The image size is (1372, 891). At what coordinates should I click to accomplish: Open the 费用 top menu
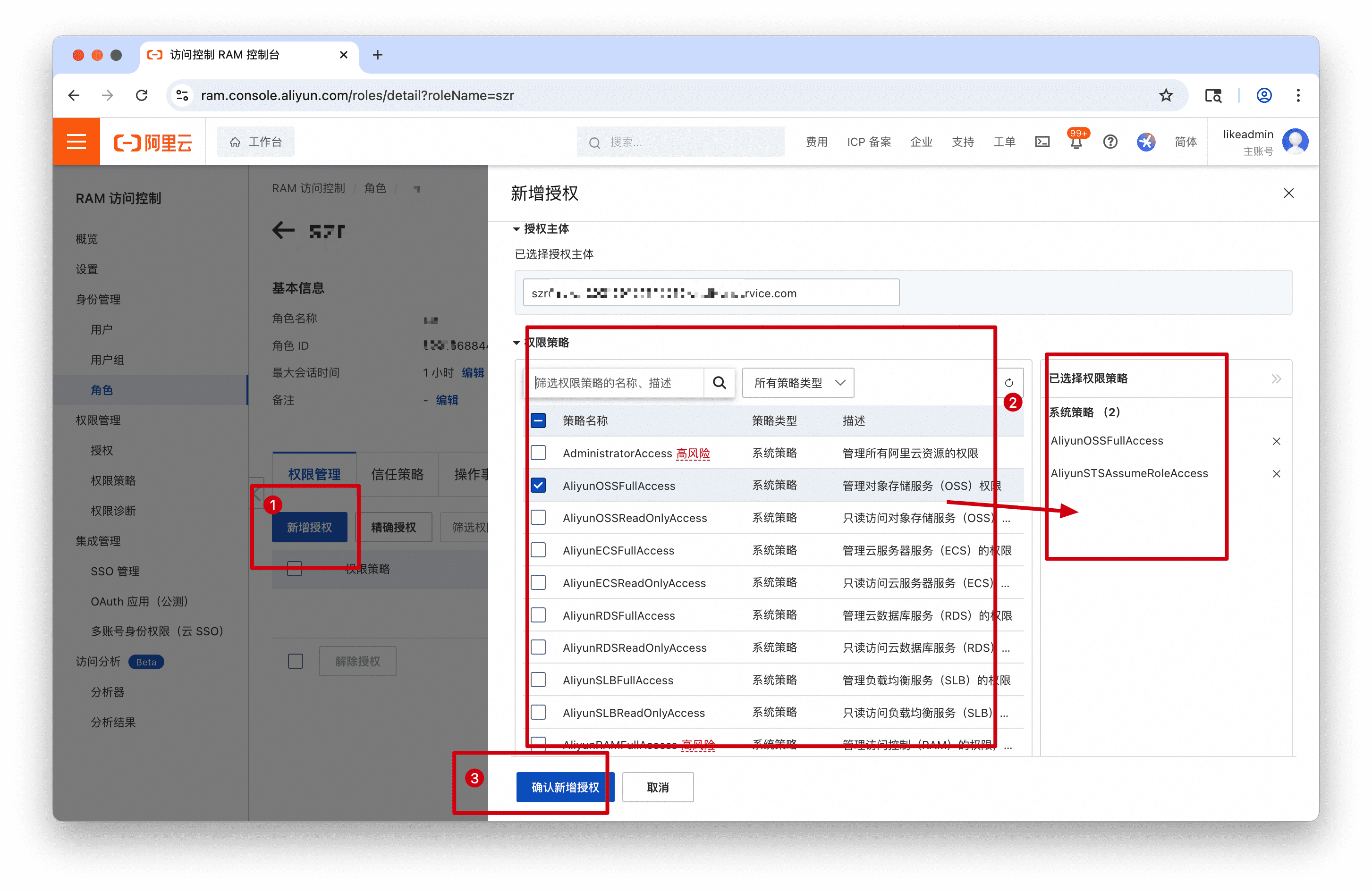click(x=816, y=142)
